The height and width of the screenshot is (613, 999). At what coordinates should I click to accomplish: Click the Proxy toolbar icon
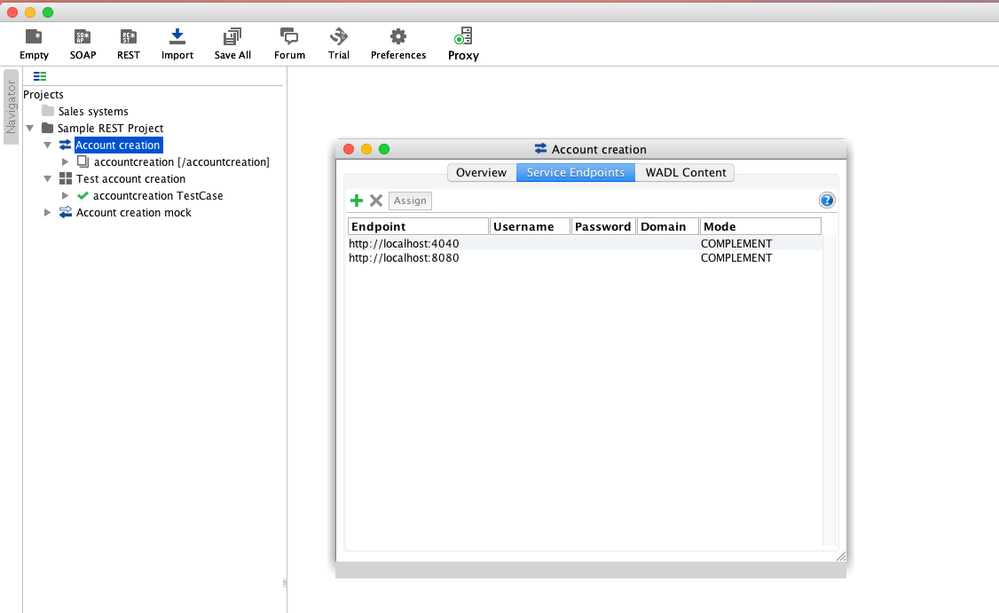[463, 38]
